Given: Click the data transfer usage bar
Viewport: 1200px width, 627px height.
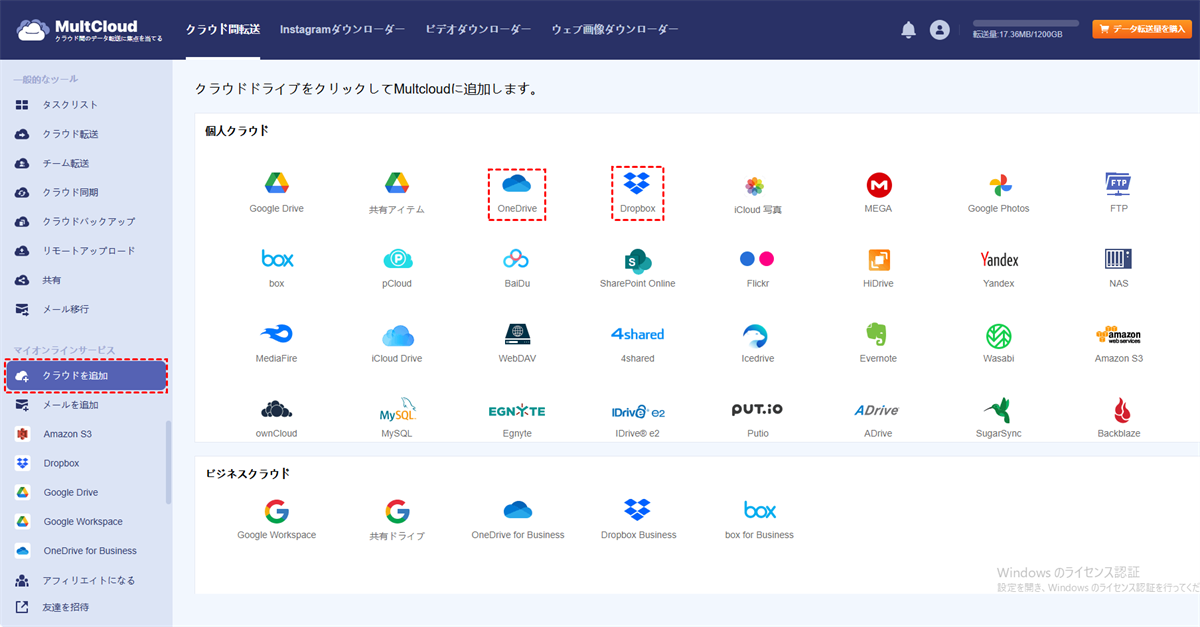Looking at the screenshot, I should tap(1025, 23).
